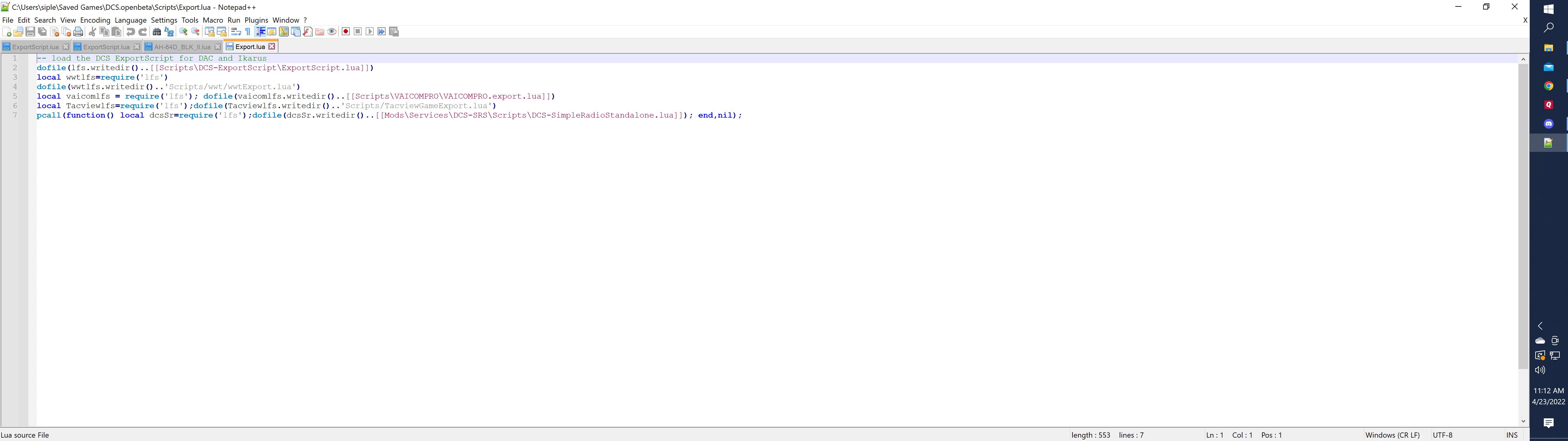Switch to the AH-64D_BLK_II.lua tab
Screen dimensions: 1568x441
tap(182, 47)
